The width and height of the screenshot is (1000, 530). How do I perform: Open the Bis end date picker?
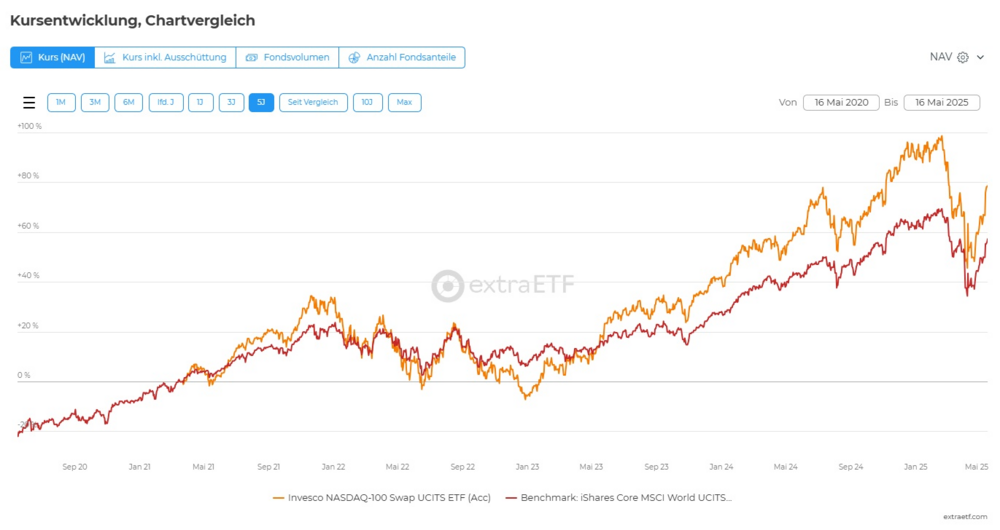[941, 102]
